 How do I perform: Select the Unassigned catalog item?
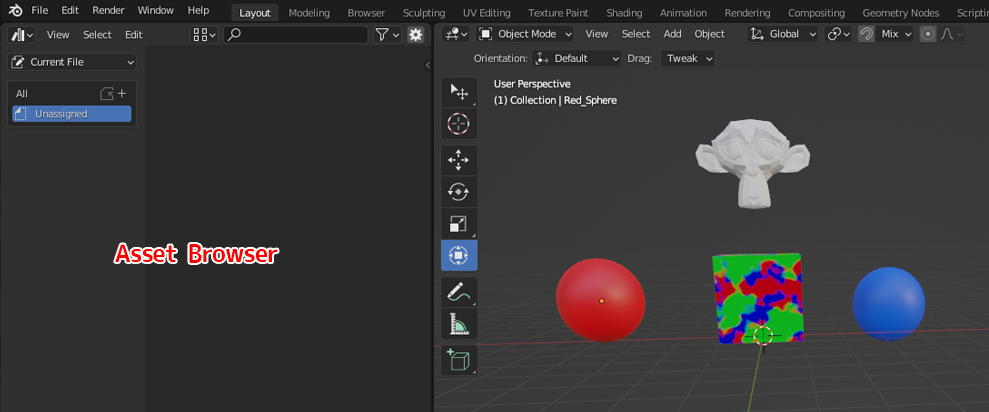(x=71, y=114)
